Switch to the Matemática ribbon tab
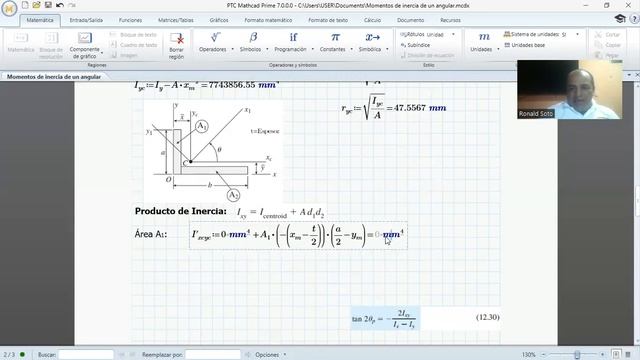This screenshot has height=360, width=640. pos(40,20)
